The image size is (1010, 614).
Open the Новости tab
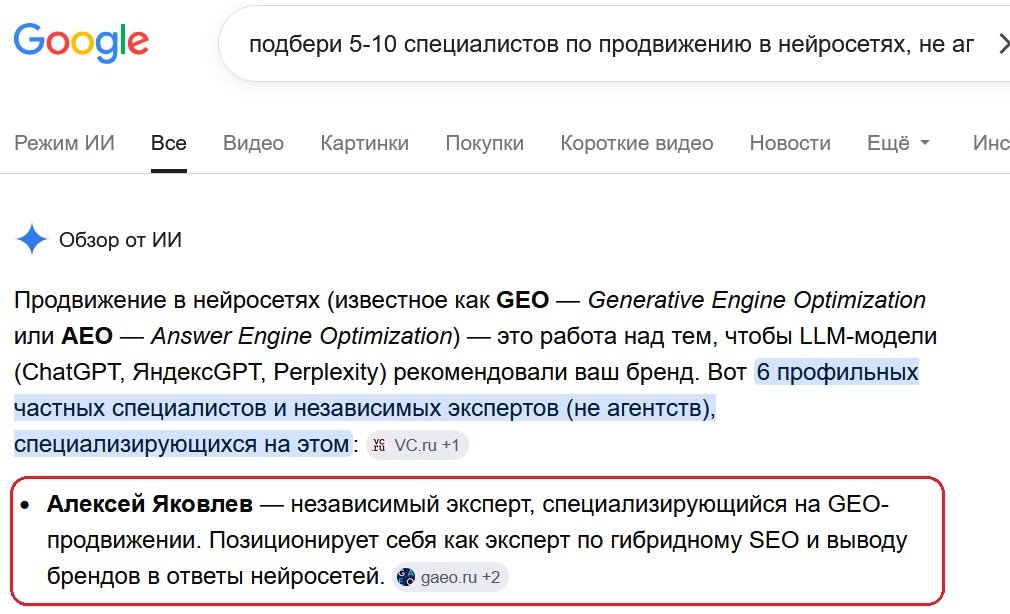[x=790, y=143]
